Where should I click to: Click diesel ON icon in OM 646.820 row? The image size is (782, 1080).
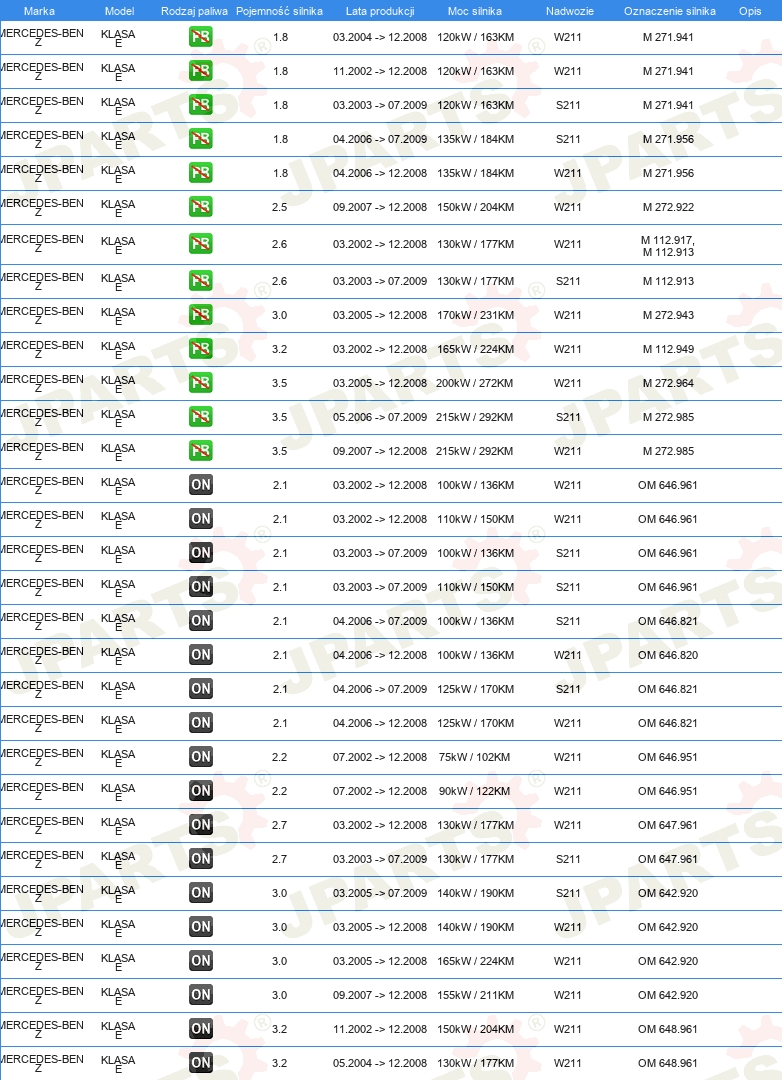(x=200, y=654)
